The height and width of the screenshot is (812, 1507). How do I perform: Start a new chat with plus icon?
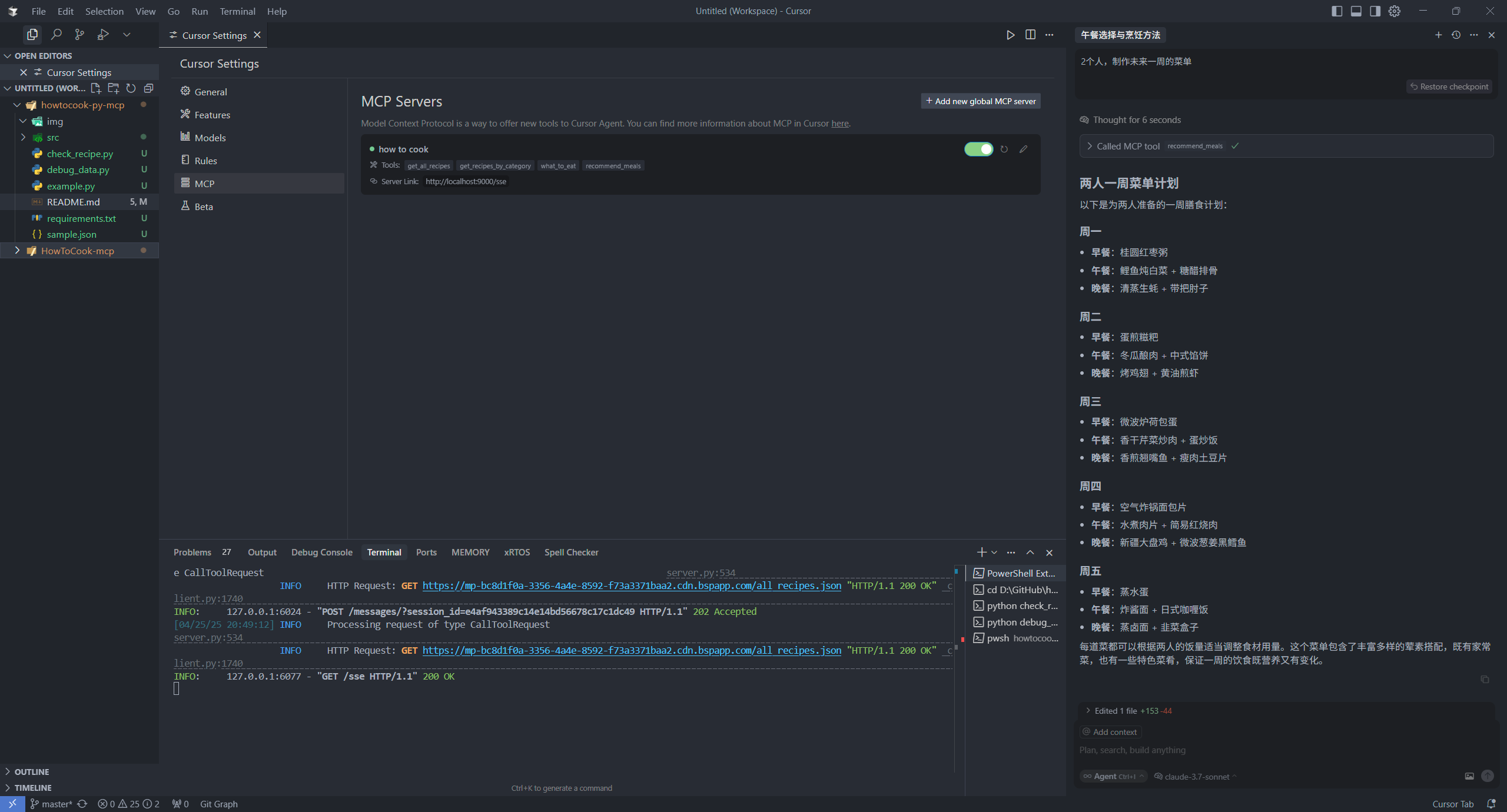(x=1438, y=35)
